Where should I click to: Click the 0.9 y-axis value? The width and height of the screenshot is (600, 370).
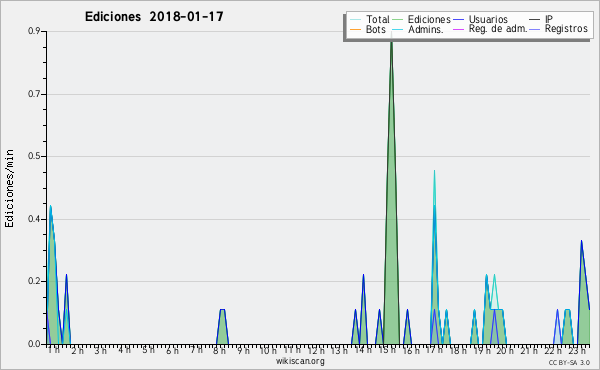(x=34, y=31)
